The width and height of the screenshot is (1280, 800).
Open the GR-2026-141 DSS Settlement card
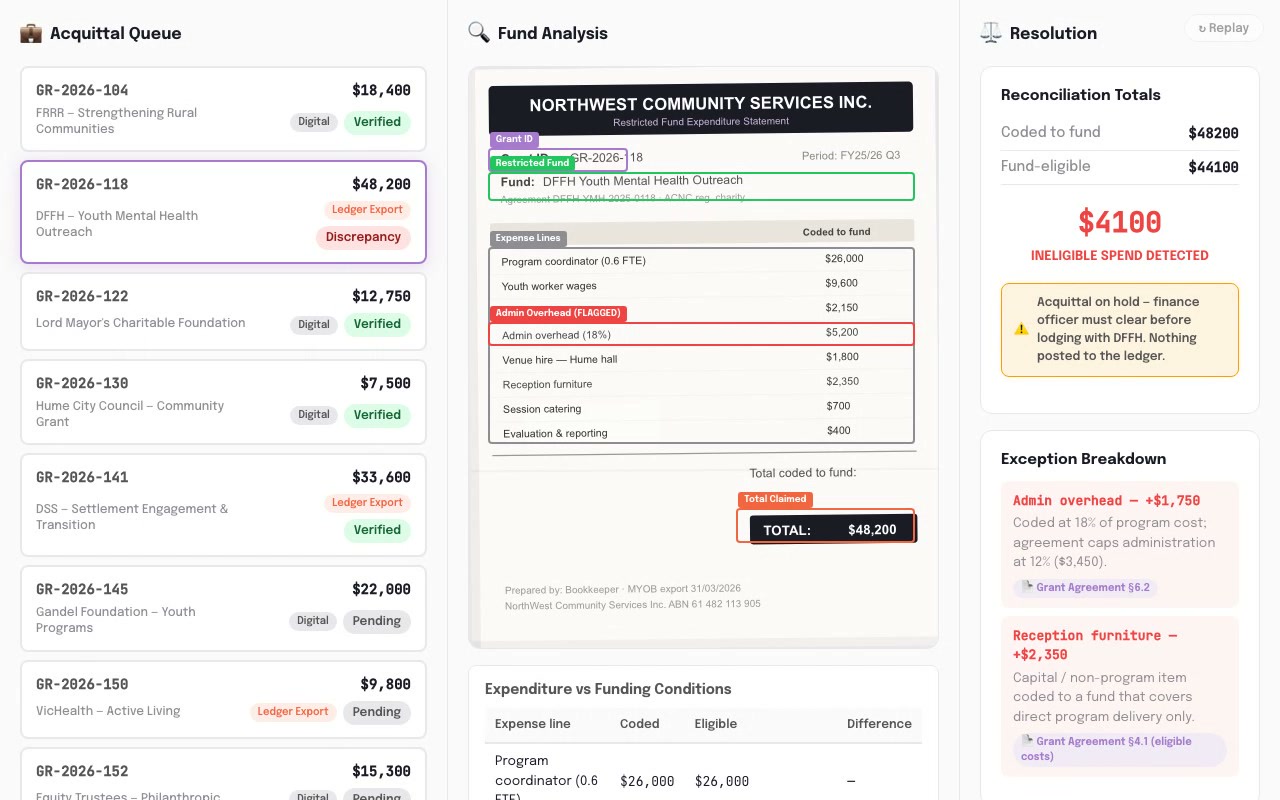[x=223, y=505]
